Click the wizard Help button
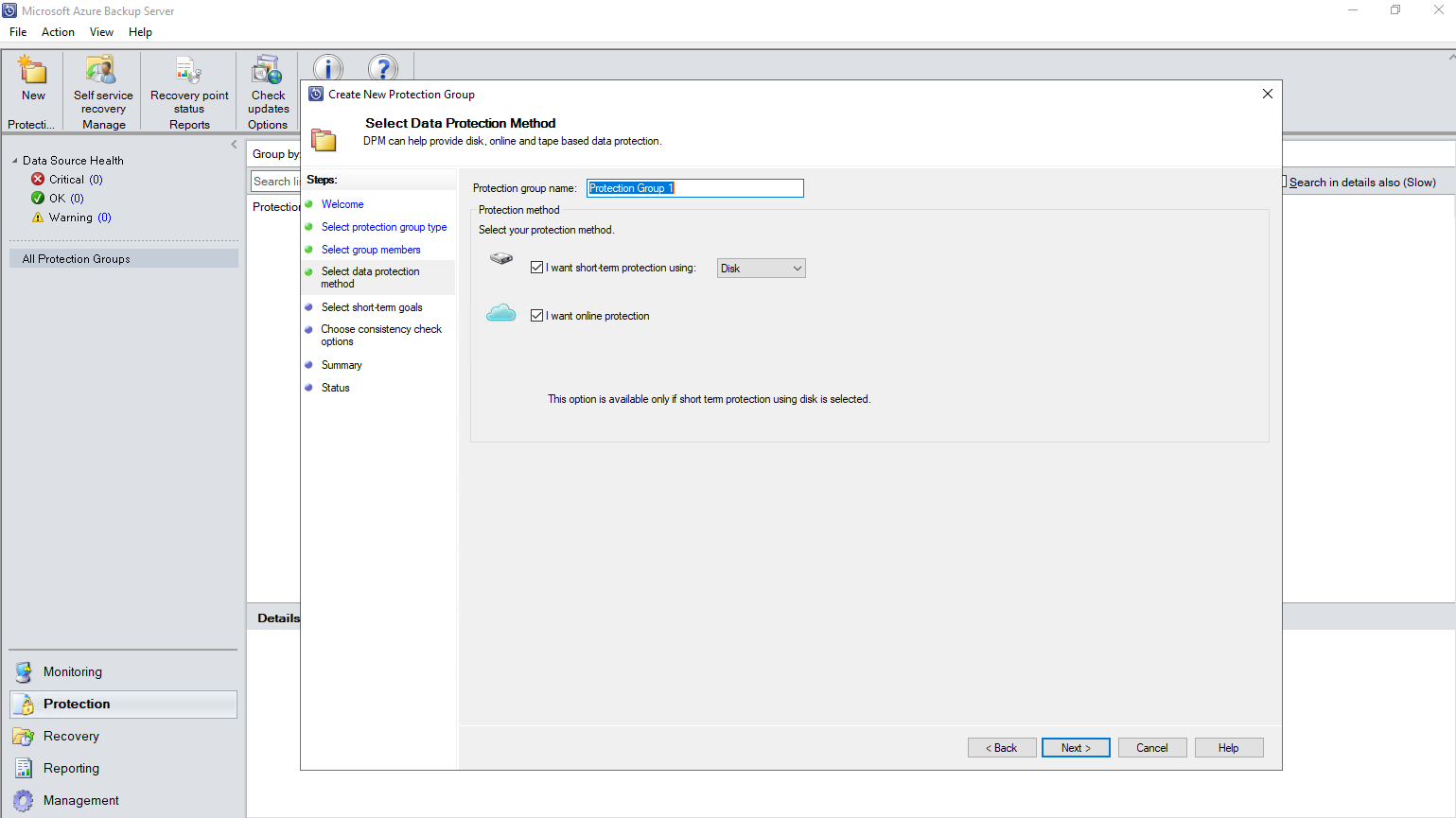Viewport: 1456px width, 818px height. (1229, 748)
